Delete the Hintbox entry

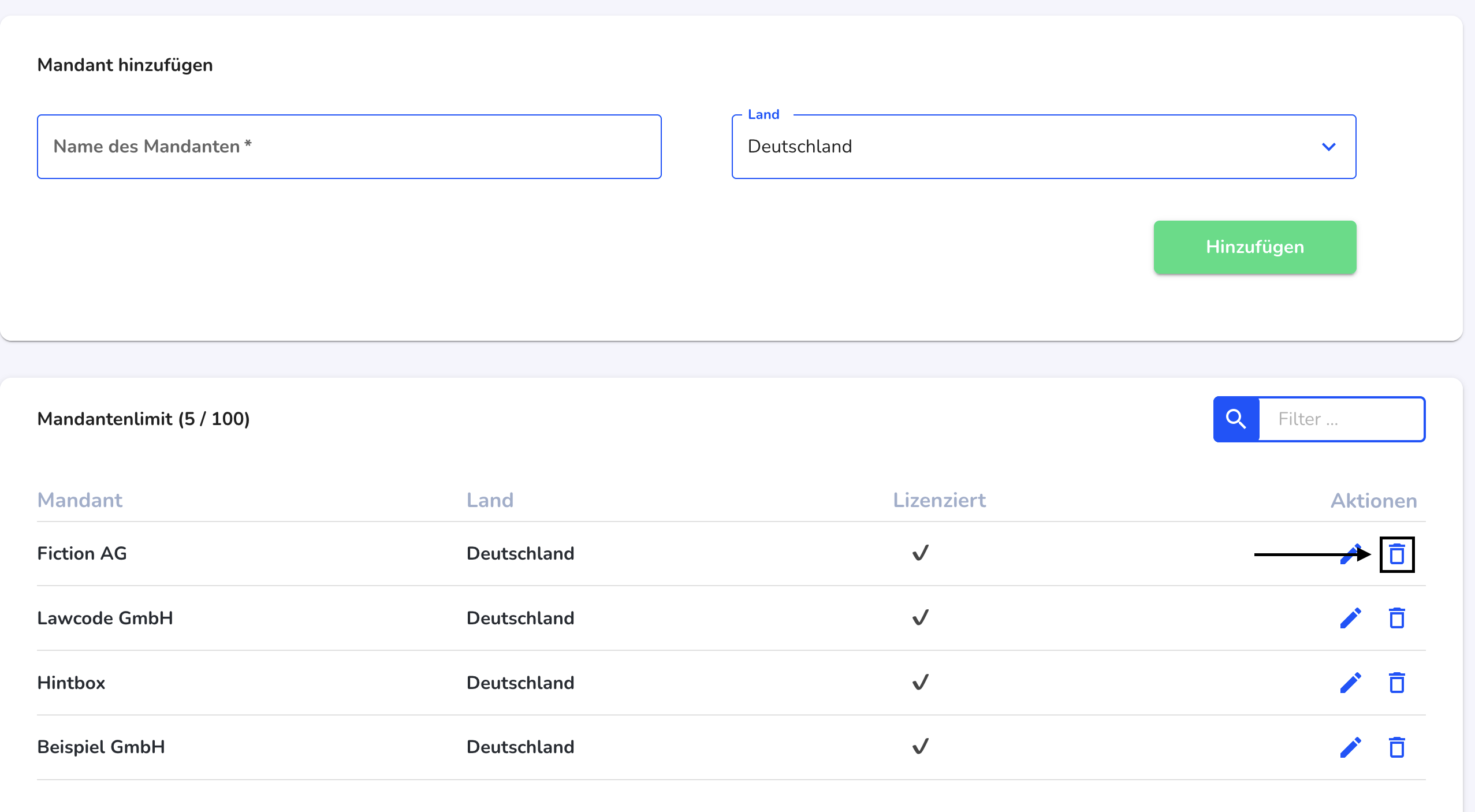pos(1397,683)
